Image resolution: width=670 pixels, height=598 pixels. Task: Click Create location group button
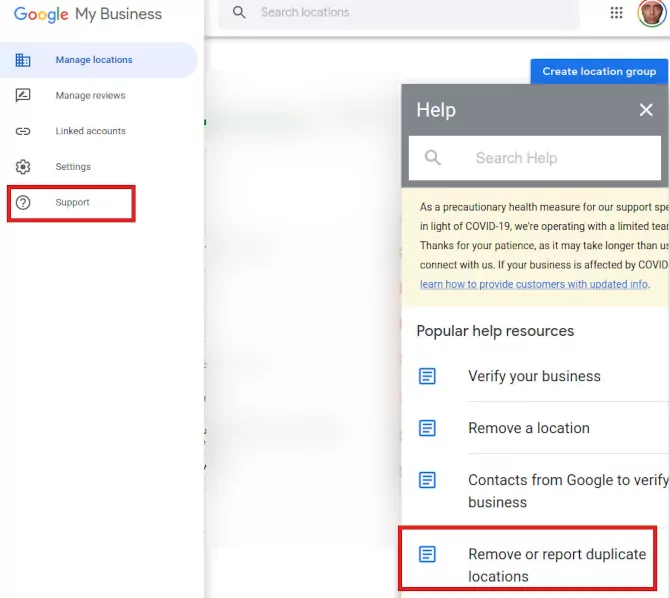click(599, 71)
